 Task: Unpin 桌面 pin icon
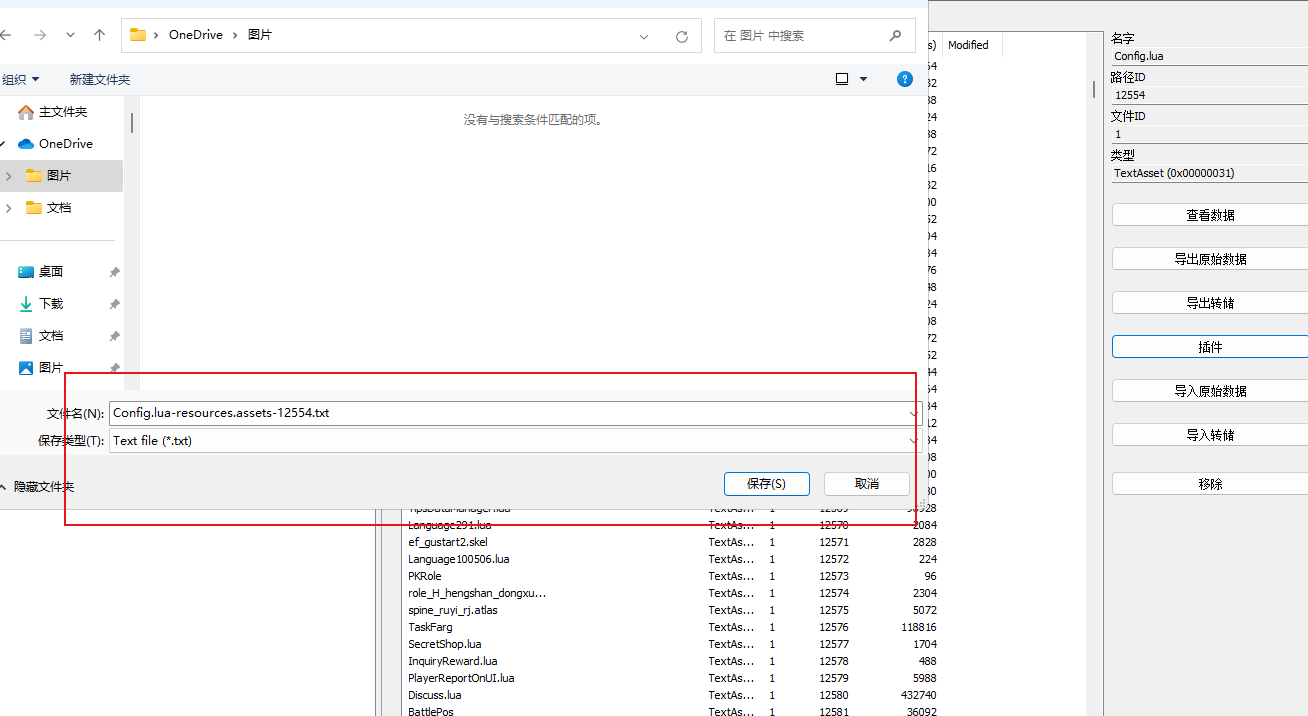tap(114, 272)
